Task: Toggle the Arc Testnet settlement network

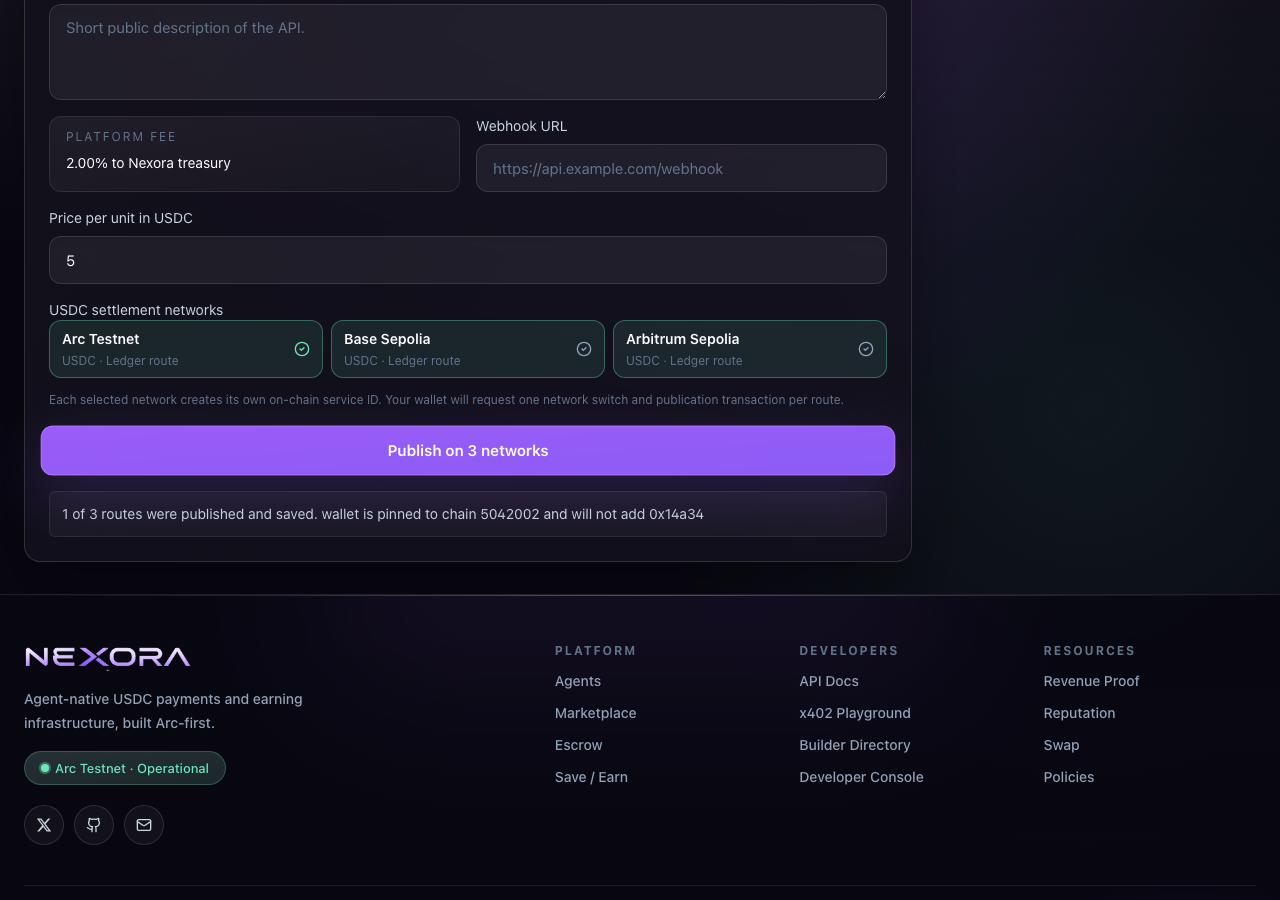Action: [x=186, y=349]
